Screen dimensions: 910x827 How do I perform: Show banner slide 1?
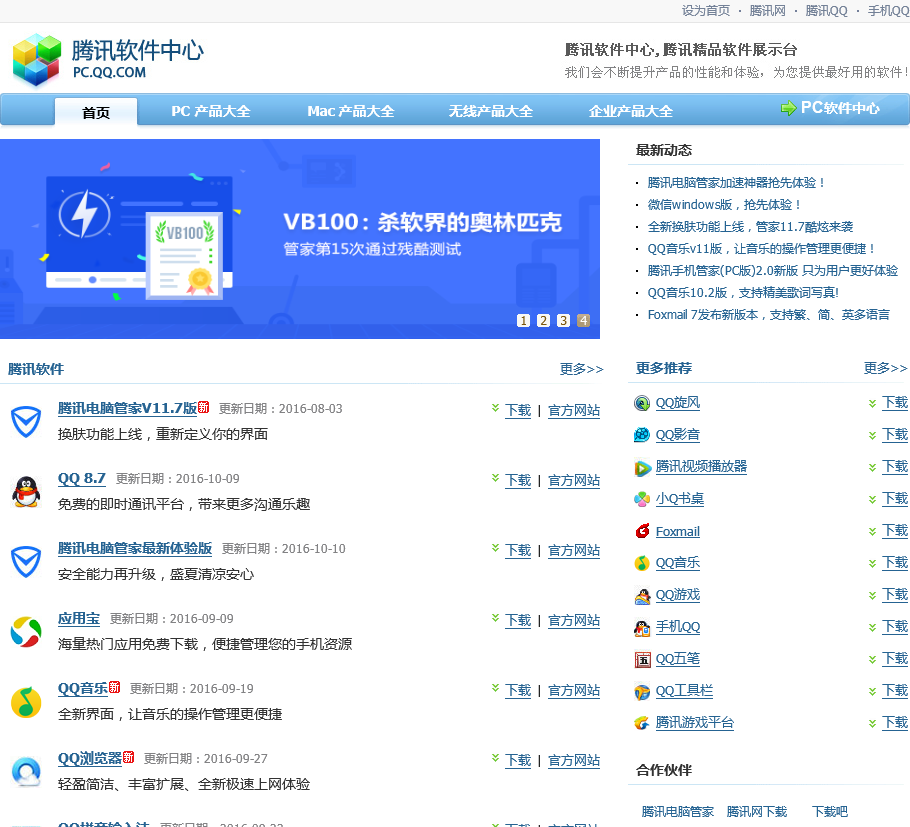[x=523, y=320]
